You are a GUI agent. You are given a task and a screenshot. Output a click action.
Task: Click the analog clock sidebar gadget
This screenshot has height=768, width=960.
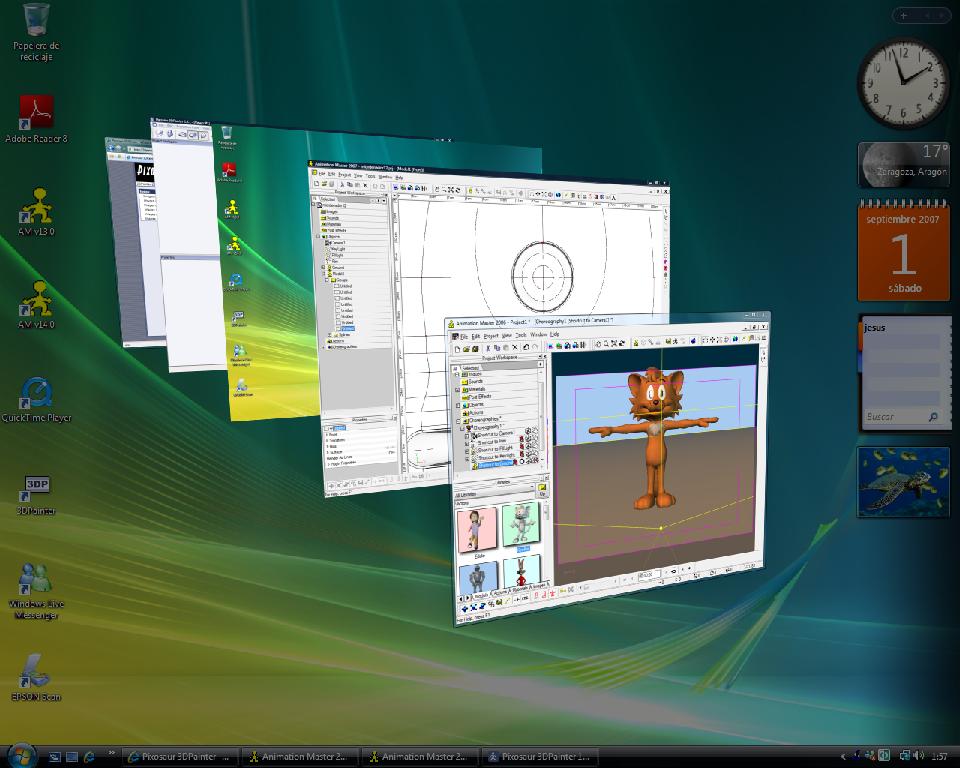tap(904, 83)
